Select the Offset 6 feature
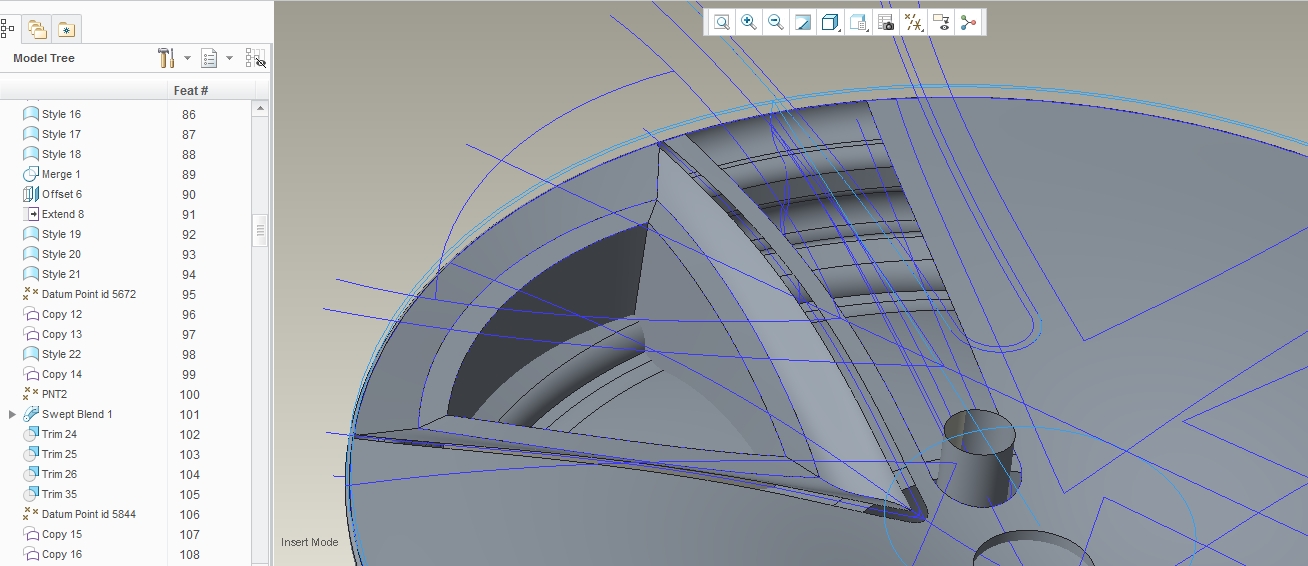1308x566 pixels. point(62,194)
